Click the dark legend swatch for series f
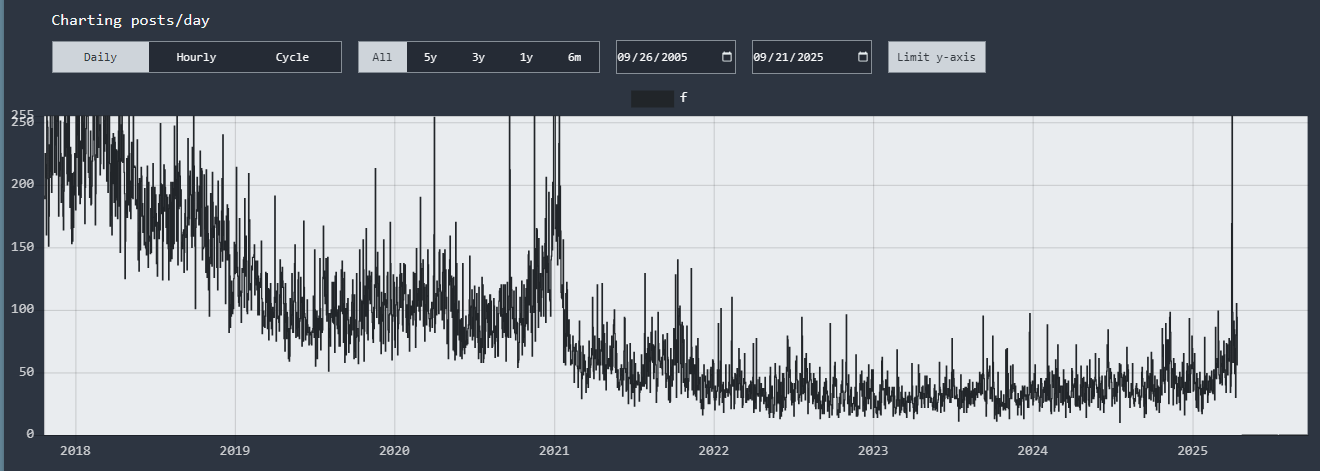Image resolution: width=1320 pixels, height=471 pixels. pos(652,98)
